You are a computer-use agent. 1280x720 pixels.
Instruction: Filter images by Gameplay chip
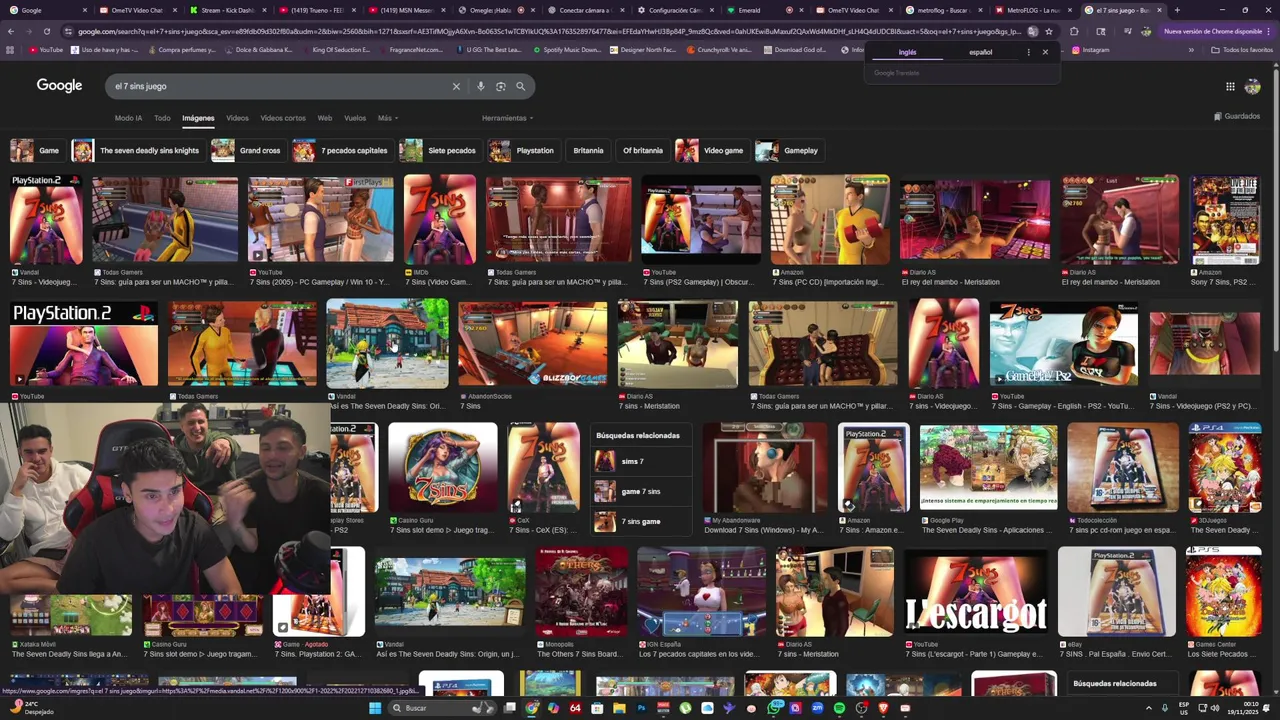click(788, 151)
